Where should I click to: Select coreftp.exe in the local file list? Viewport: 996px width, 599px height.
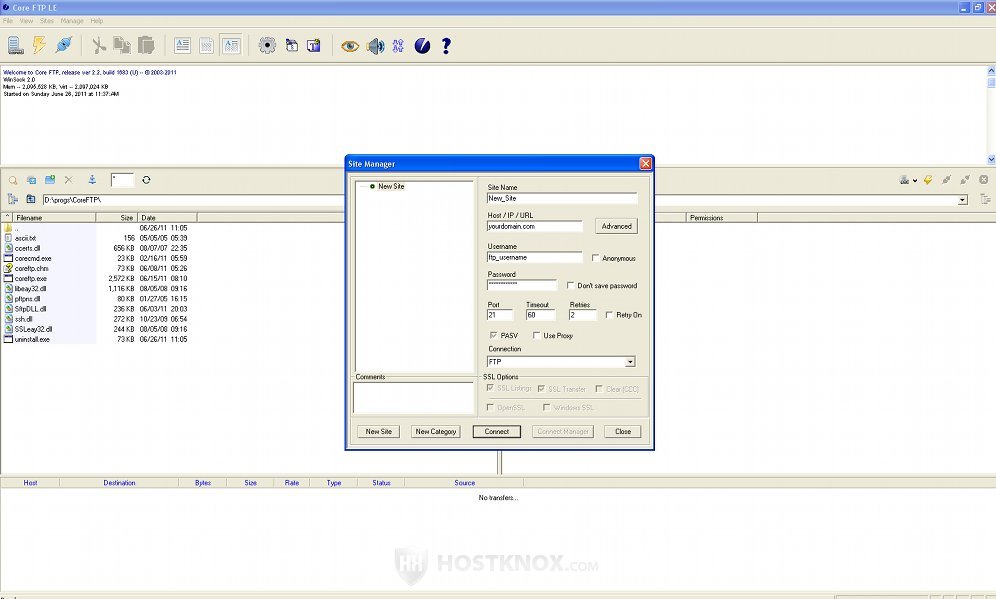[30, 278]
